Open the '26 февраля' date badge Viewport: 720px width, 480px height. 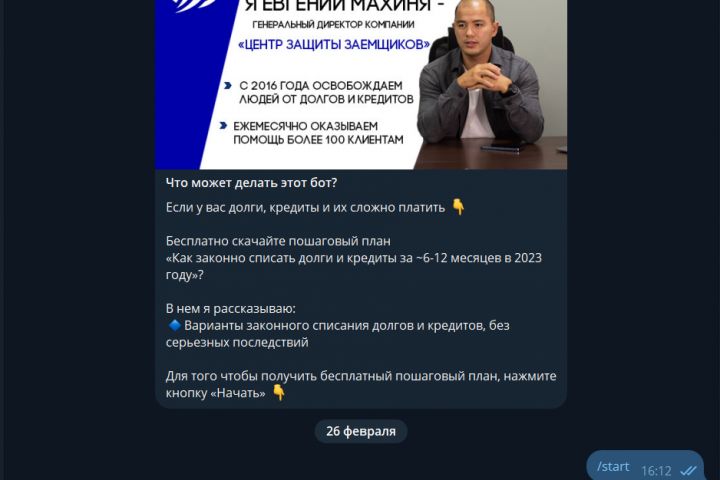tap(361, 431)
